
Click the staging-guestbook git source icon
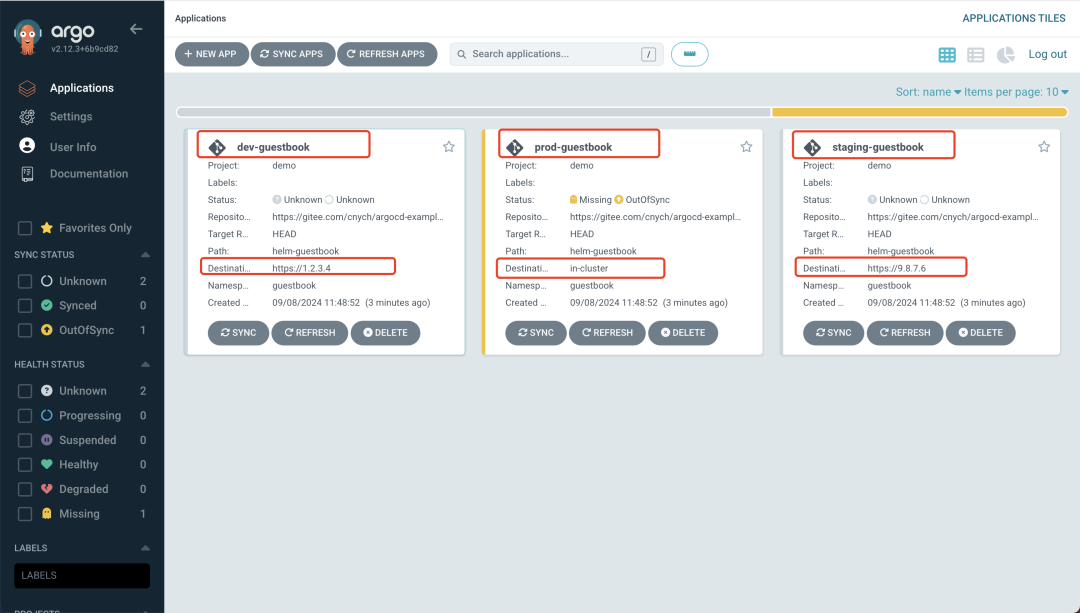(813, 147)
